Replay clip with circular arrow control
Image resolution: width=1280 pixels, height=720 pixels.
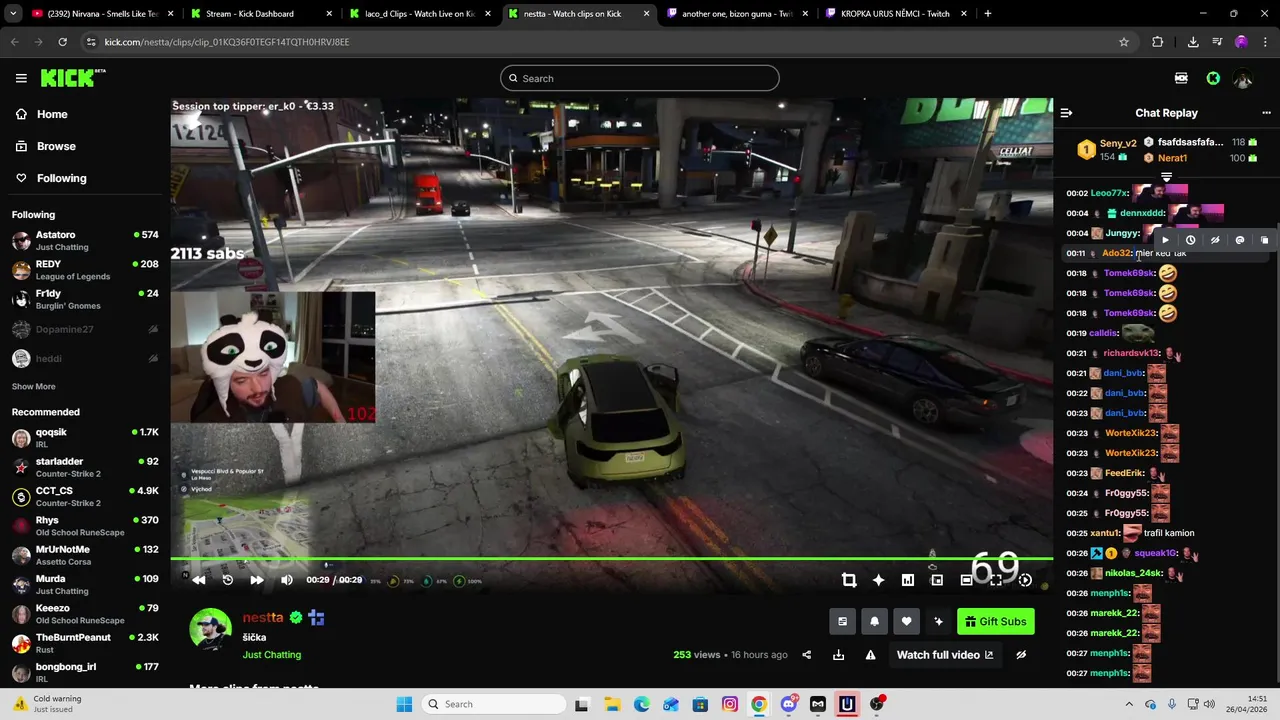coord(228,580)
